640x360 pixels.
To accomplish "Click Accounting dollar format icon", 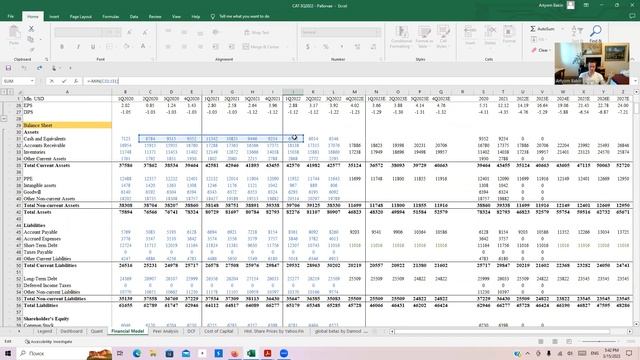I will [x=308, y=47].
